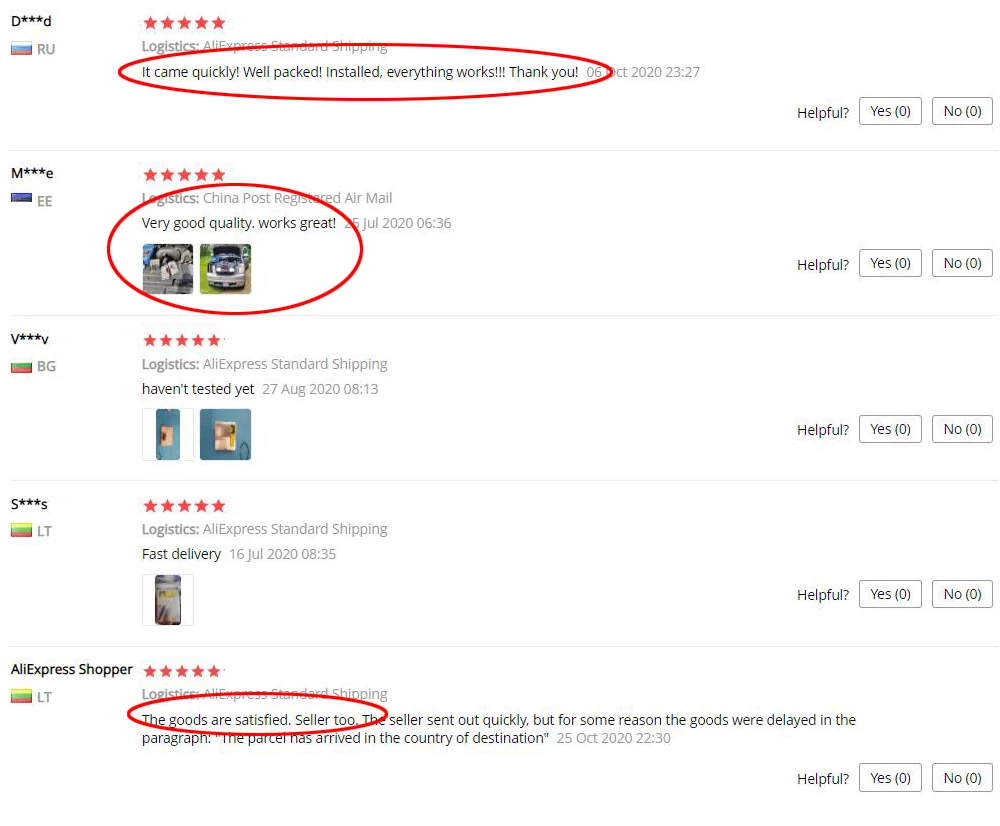Click the Lithuanian flag next to S***s
Screen dimensions: 1000x826
pos(21,531)
